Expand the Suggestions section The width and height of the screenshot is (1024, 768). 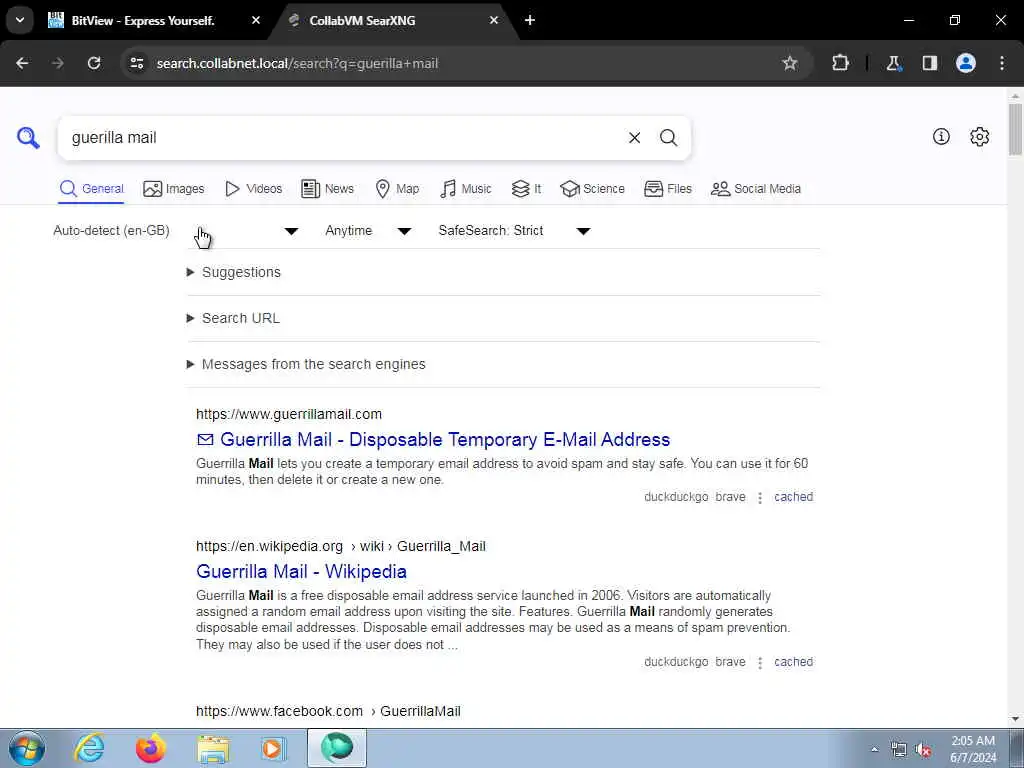(234, 272)
